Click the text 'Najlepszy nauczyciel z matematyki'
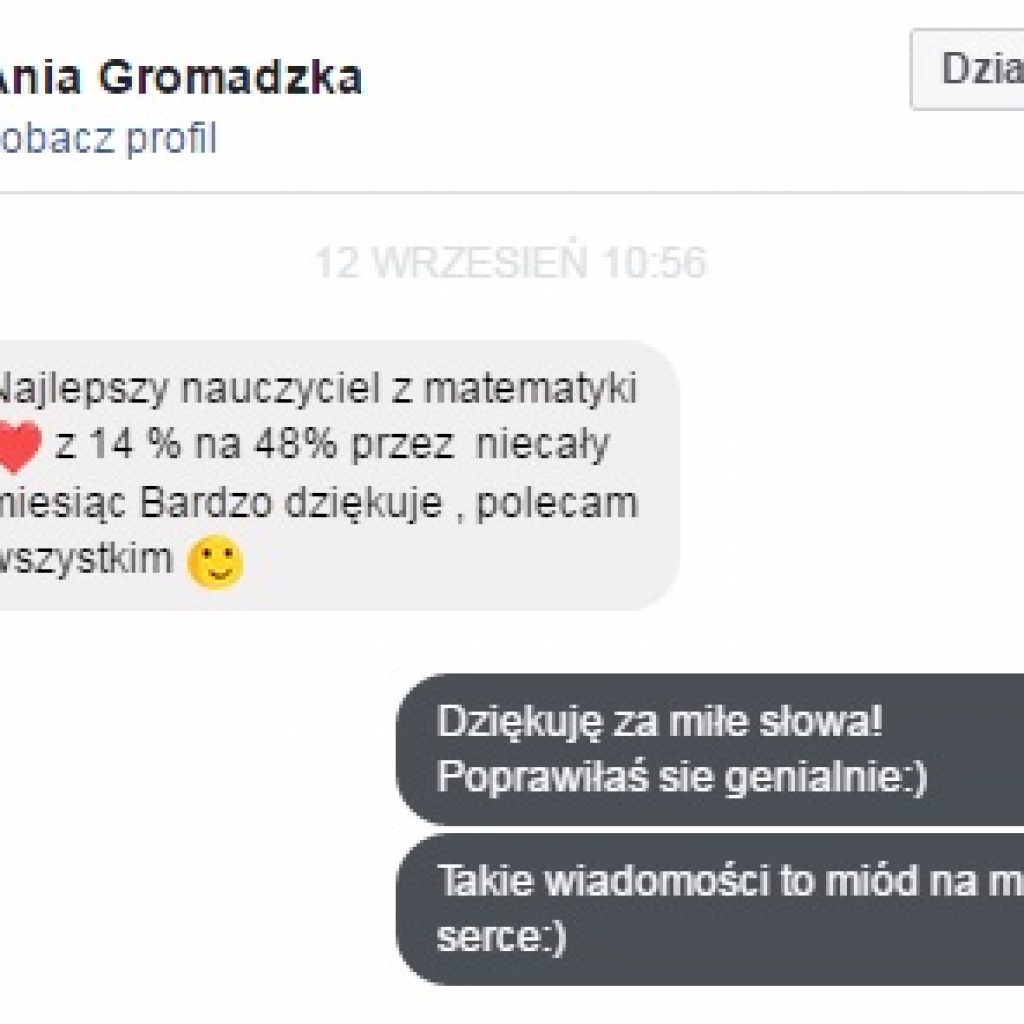Viewport: 1024px width, 1024px height. coord(317,389)
